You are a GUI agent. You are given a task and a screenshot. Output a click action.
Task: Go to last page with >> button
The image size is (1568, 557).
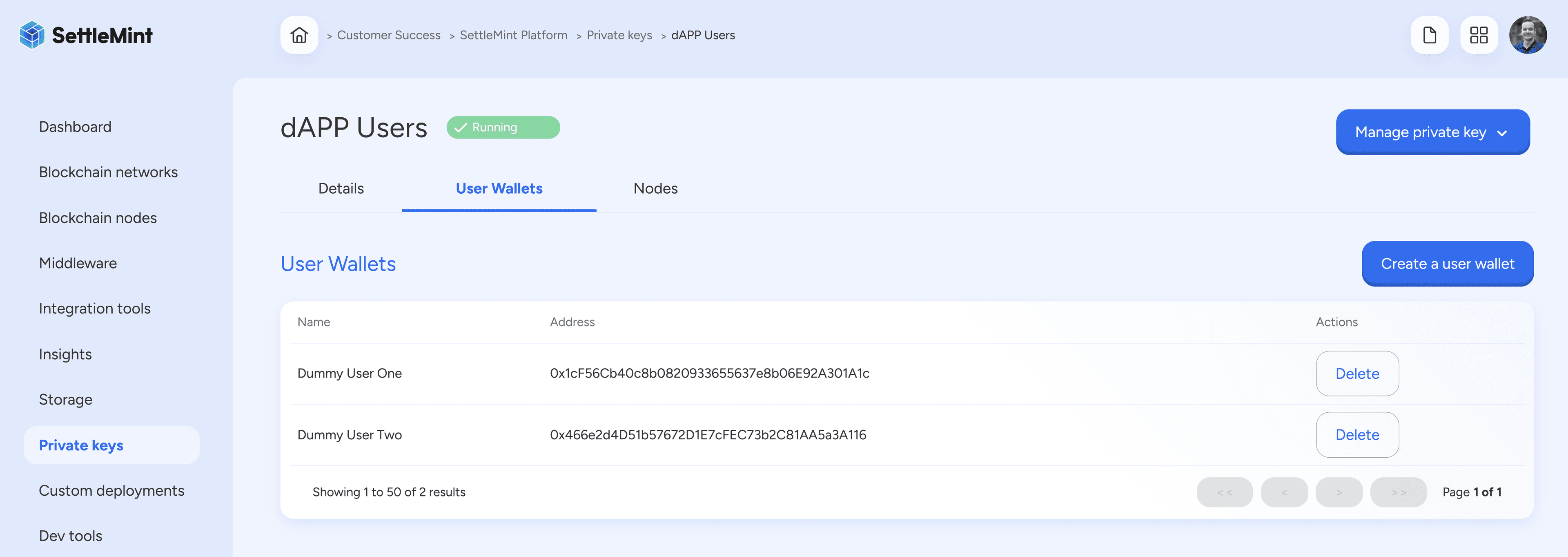pyautogui.click(x=1398, y=492)
